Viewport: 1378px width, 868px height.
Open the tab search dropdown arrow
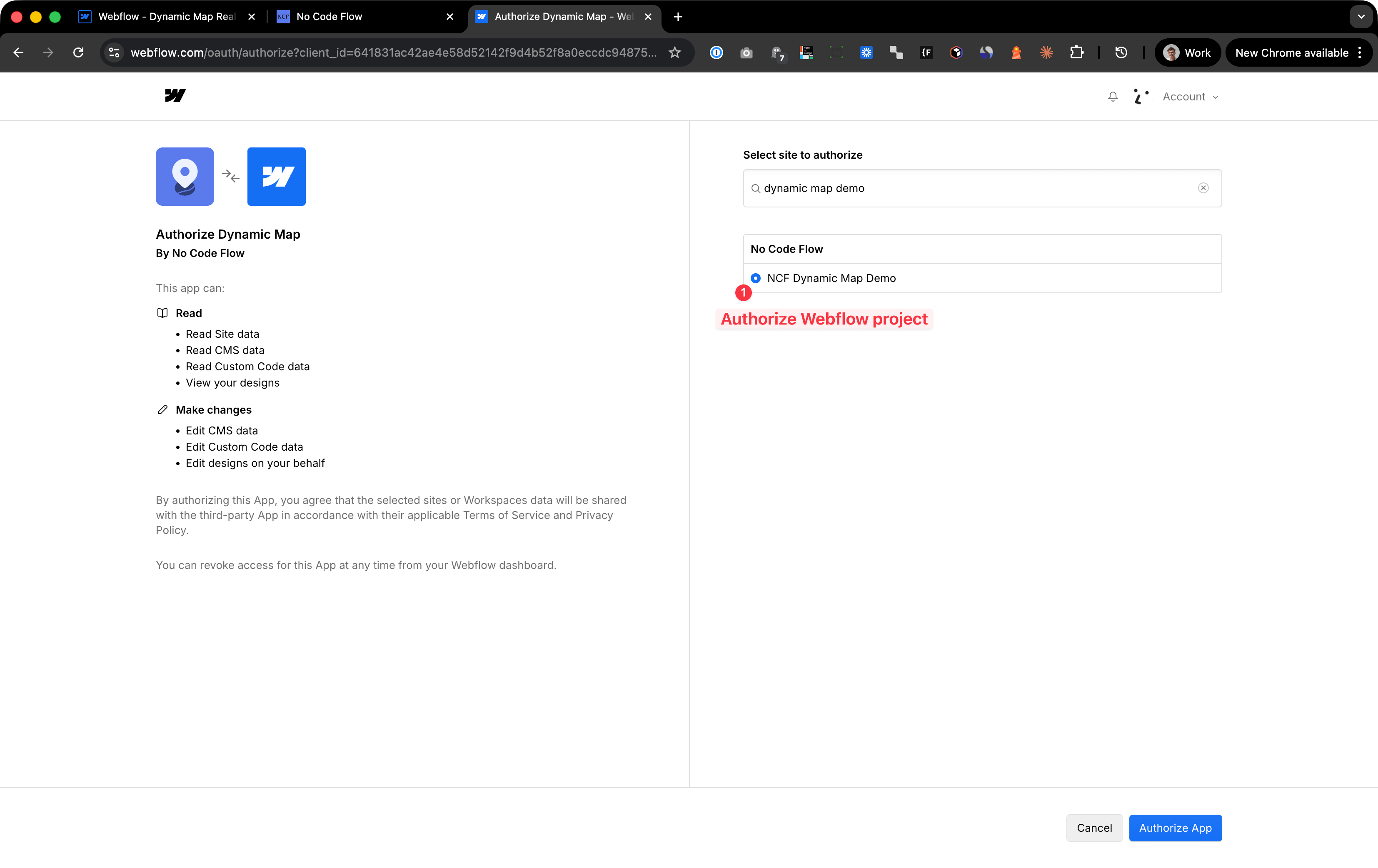point(1361,17)
